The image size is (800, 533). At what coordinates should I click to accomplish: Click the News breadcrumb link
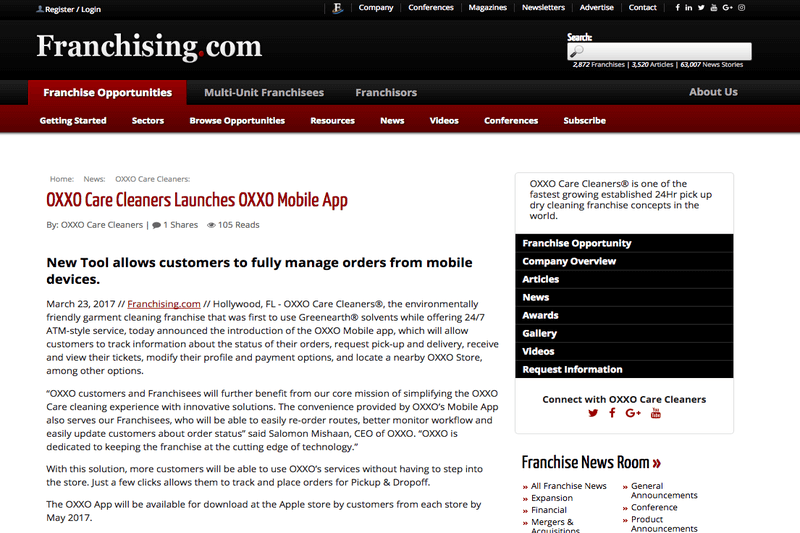tap(94, 179)
